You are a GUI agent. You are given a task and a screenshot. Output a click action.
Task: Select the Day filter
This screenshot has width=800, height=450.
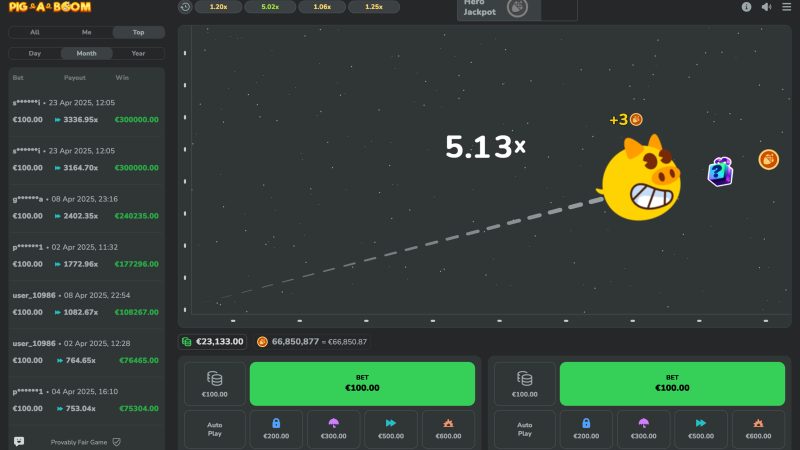(35, 53)
